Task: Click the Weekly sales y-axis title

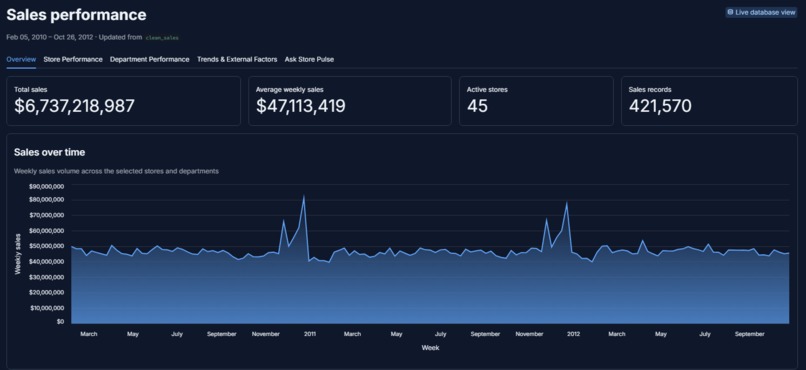Action: pos(18,254)
